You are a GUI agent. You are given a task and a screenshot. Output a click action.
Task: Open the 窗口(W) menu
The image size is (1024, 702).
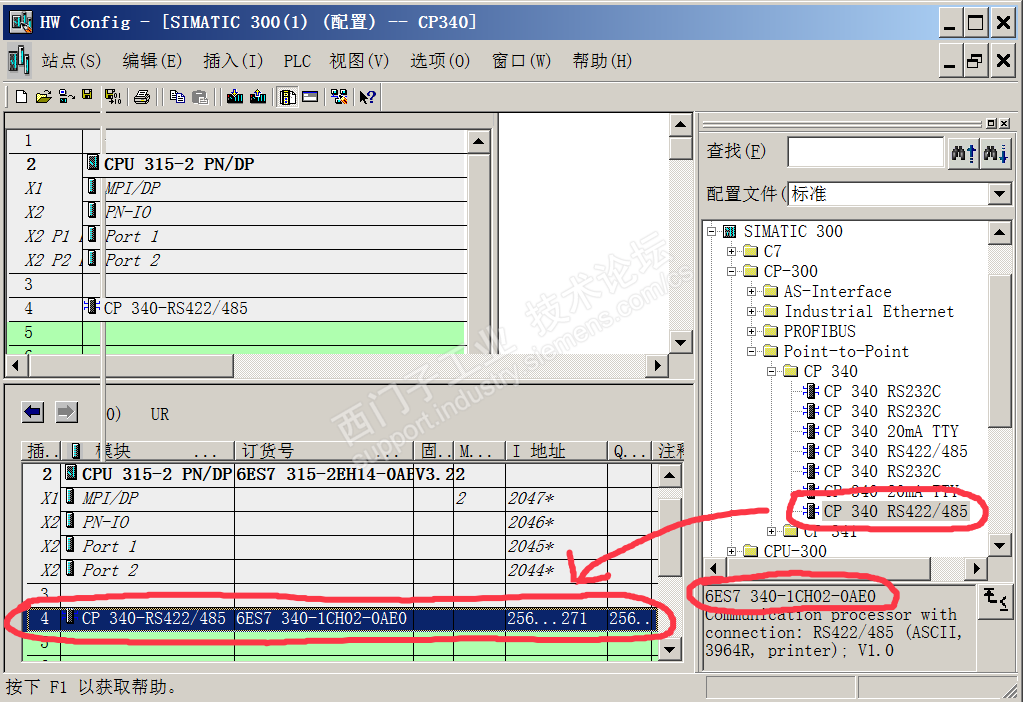tap(521, 61)
